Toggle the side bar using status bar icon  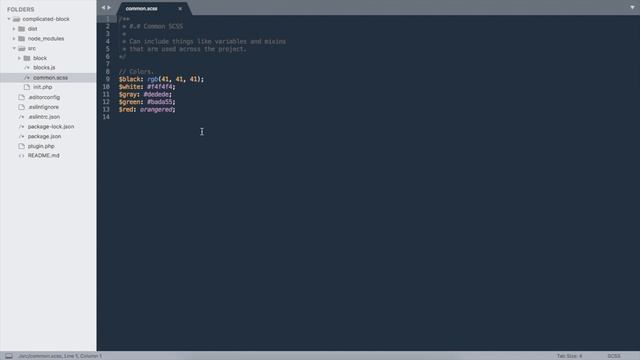pos(9,356)
